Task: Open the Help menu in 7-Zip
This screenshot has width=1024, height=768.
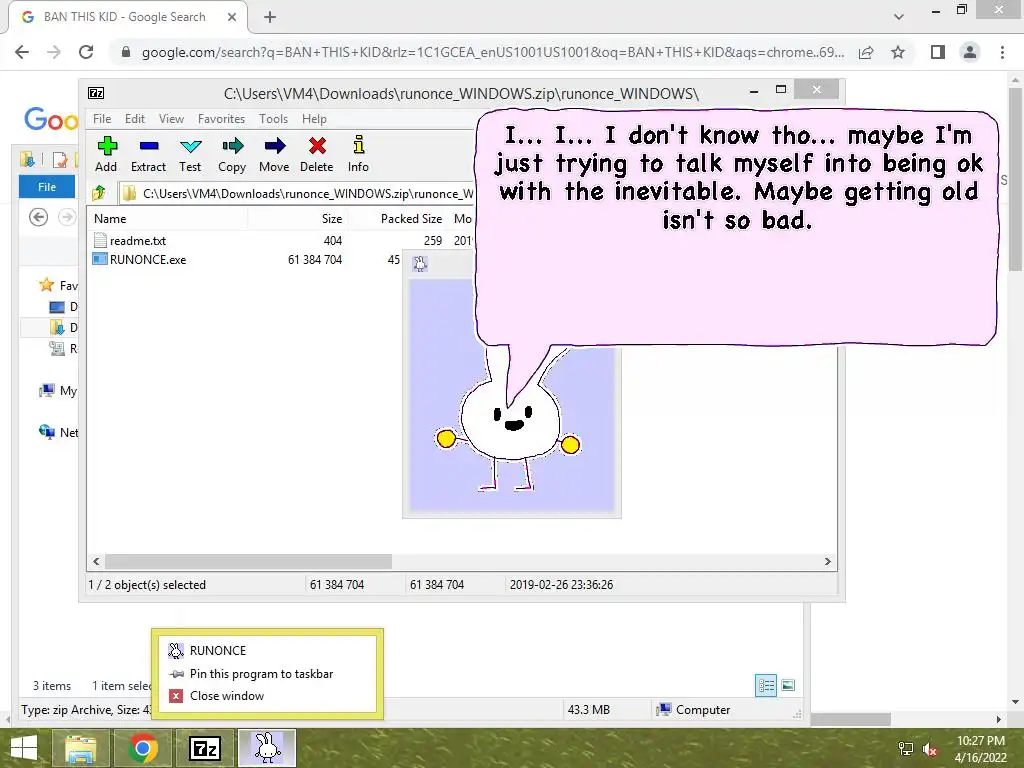Action: [314, 119]
